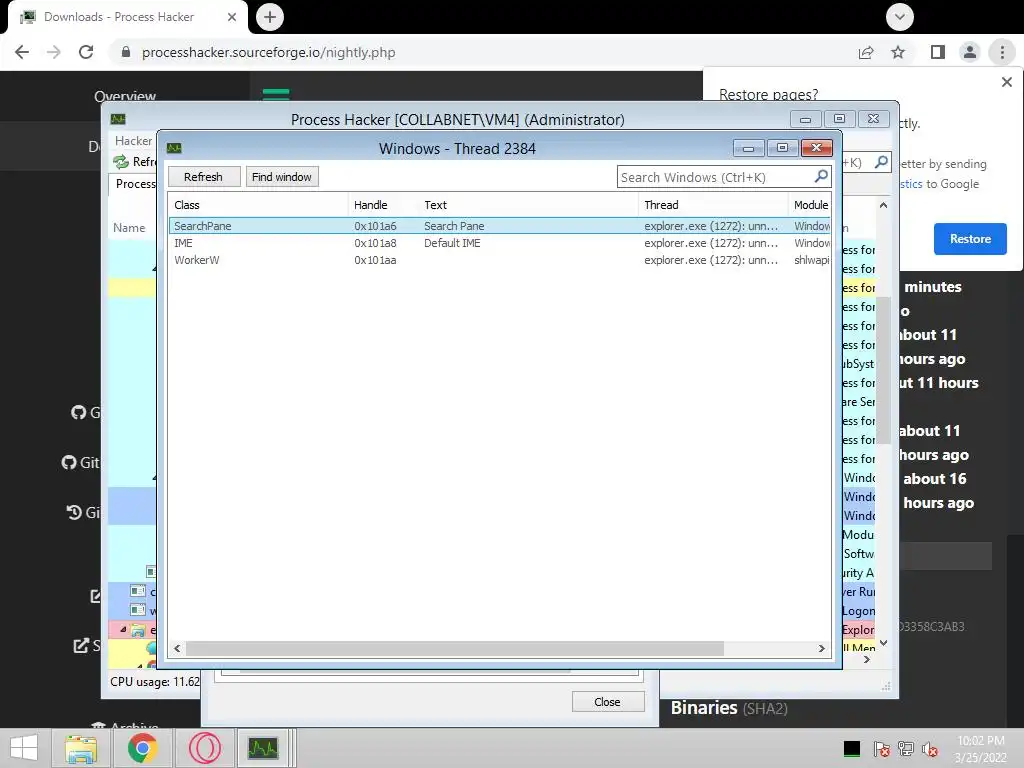Bookmark this page with the star icon
Viewport: 1024px width, 768px height.
[x=898, y=52]
